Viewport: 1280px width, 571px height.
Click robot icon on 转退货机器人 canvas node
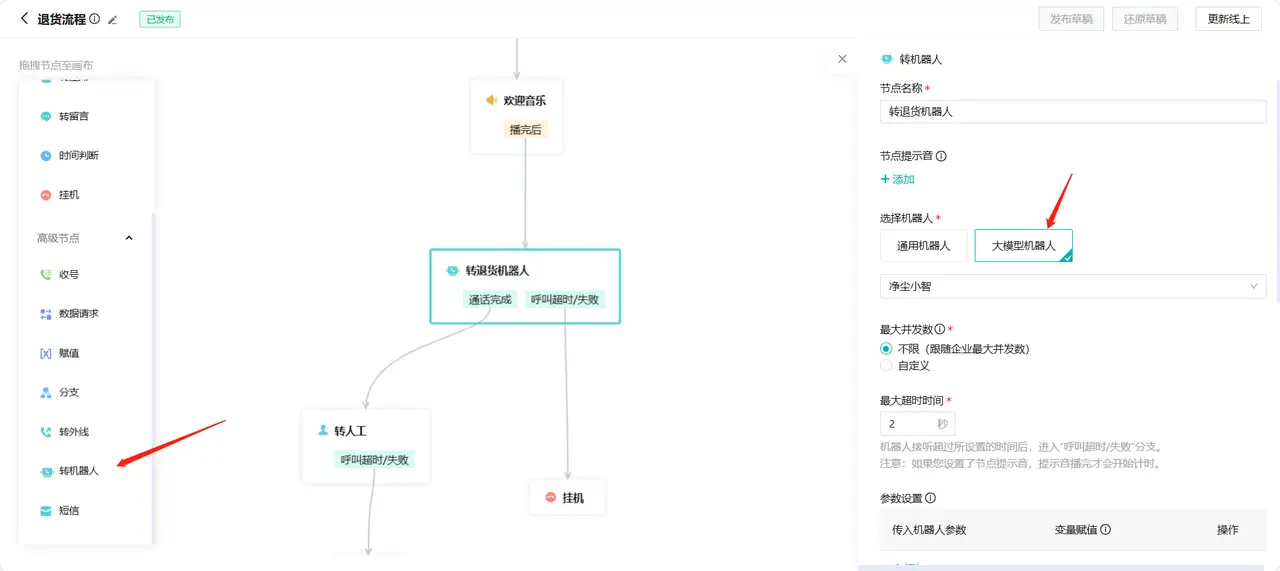click(452, 270)
